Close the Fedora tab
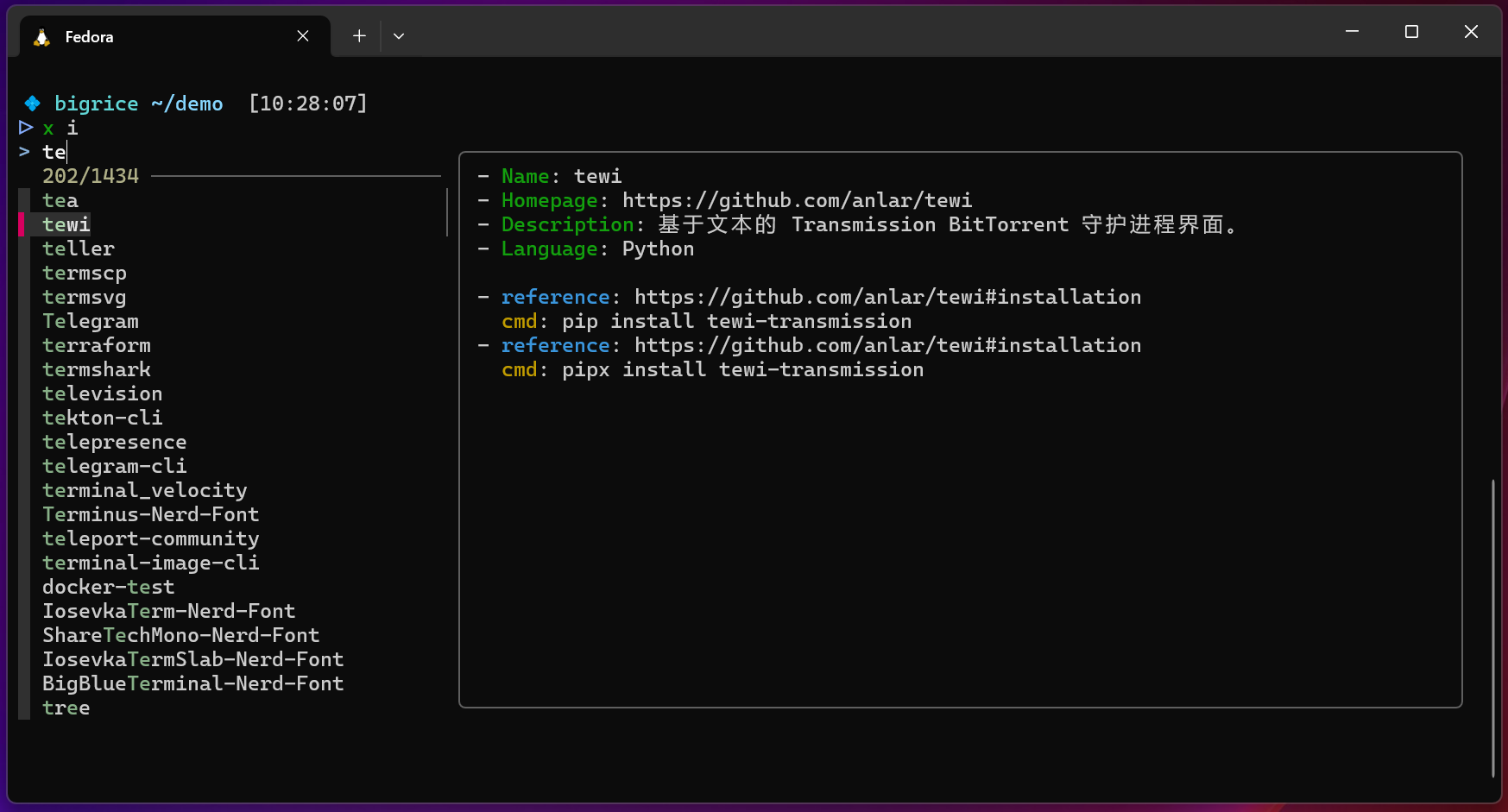Screen dimensions: 1508x812 pos(303,36)
